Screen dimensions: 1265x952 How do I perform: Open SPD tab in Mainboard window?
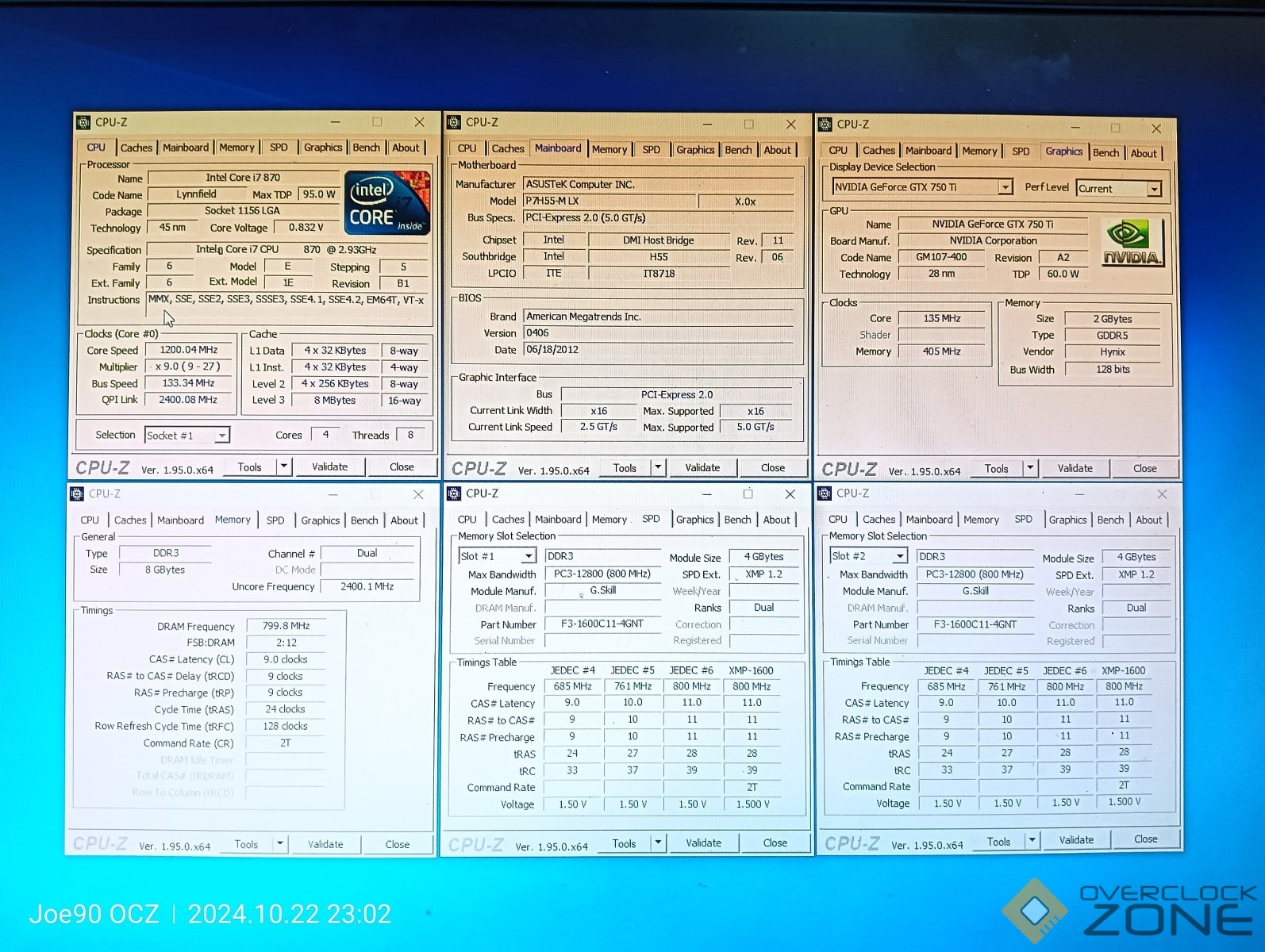(x=652, y=149)
